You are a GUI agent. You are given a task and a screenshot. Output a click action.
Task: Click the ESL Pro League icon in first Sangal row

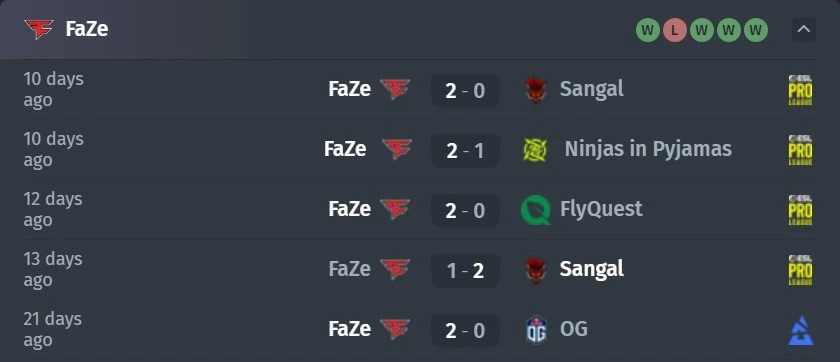click(x=800, y=90)
